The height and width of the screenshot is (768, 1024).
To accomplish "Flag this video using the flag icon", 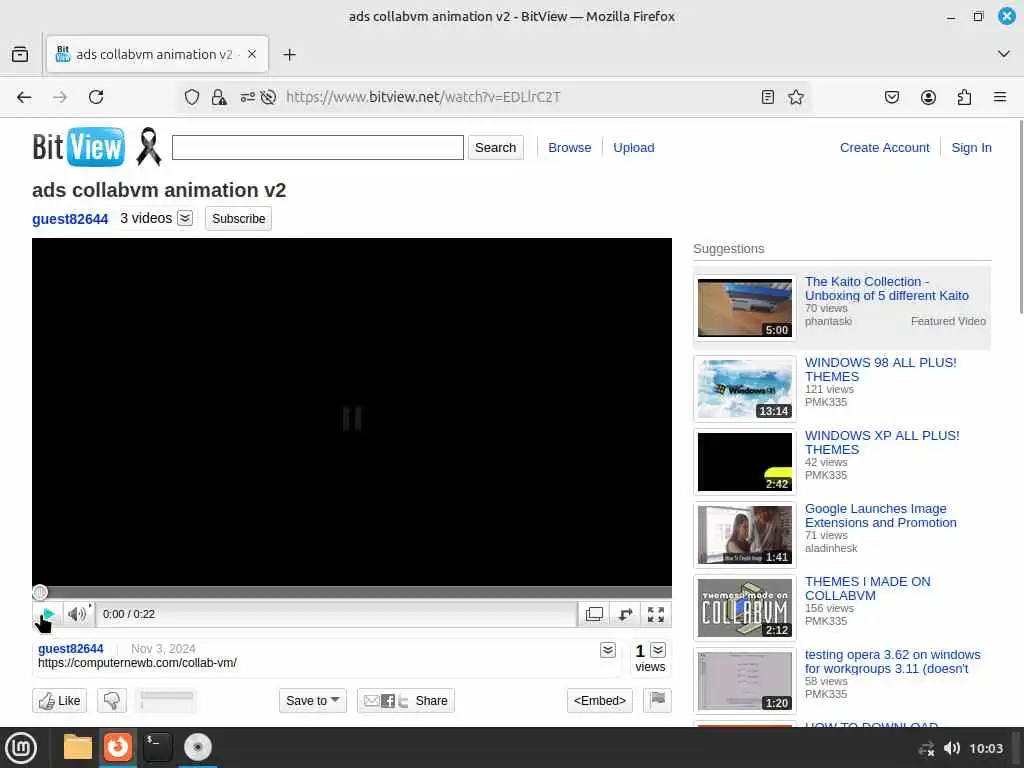I will pos(657,701).
